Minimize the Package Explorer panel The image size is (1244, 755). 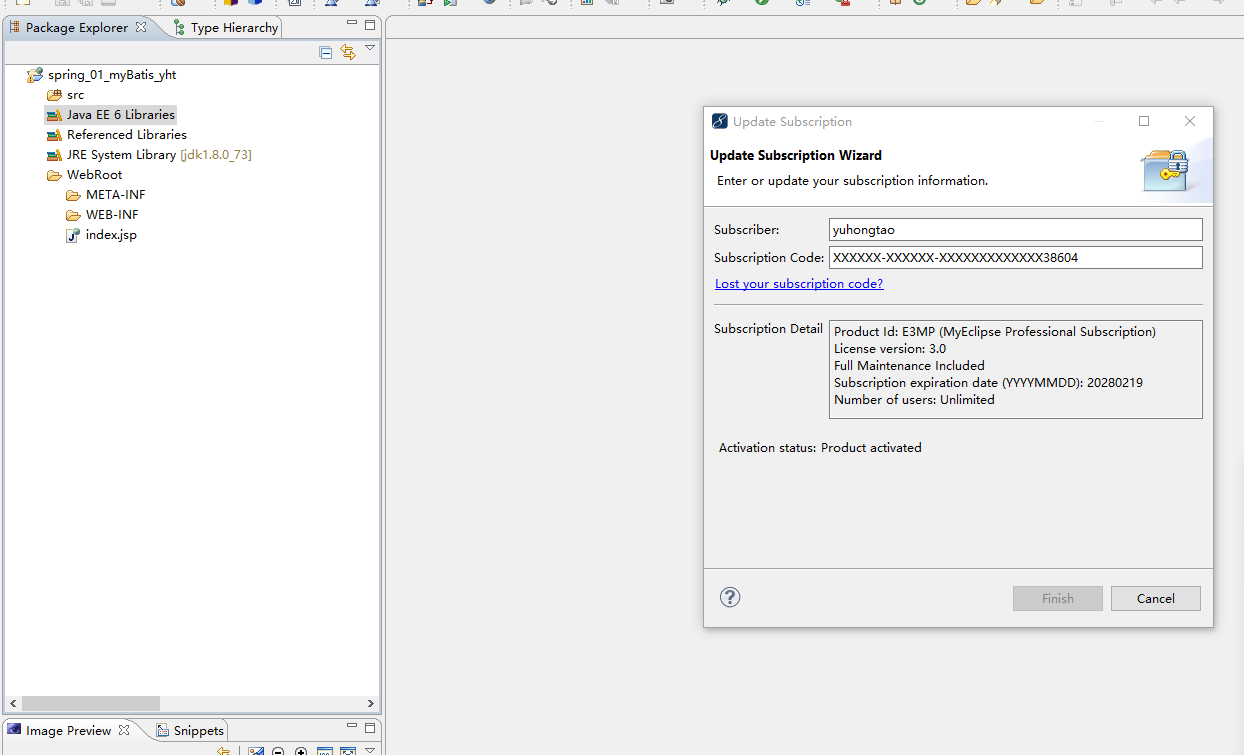tap(352, 24)
